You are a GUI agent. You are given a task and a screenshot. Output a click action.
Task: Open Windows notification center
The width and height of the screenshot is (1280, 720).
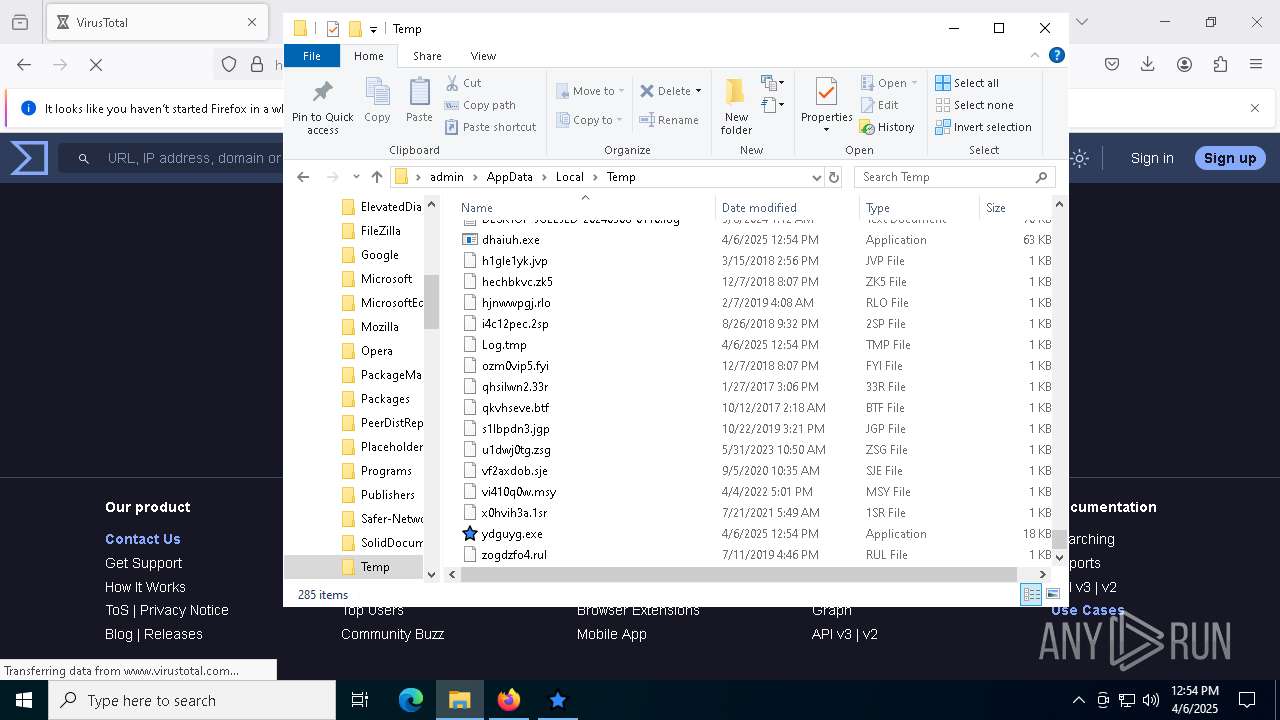pos(1247,700)
